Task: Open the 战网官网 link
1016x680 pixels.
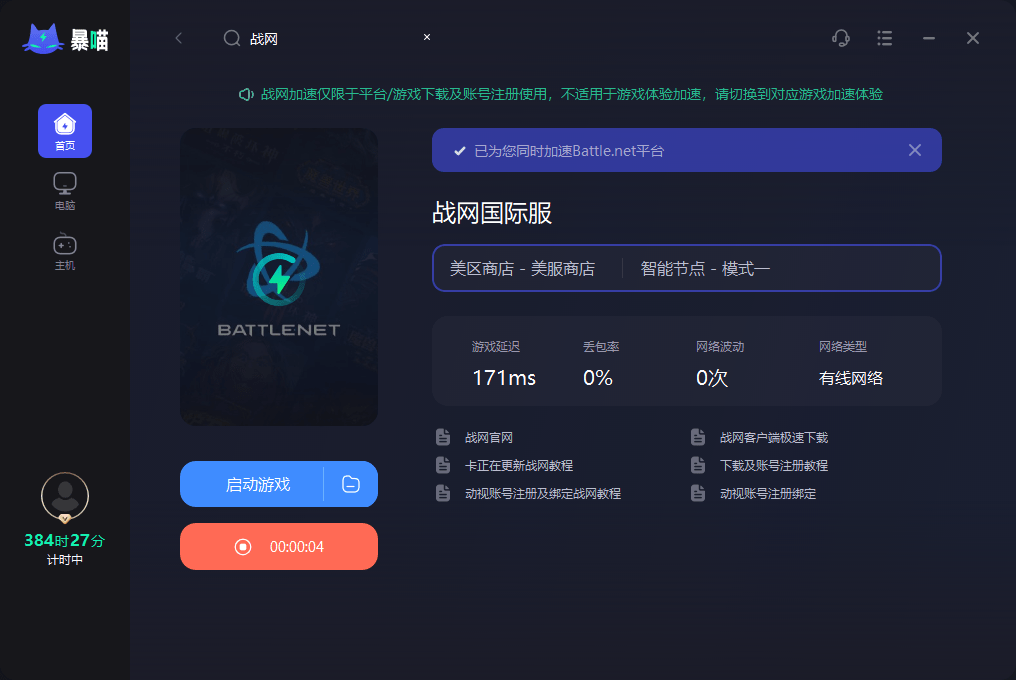Action: [489, 438]
